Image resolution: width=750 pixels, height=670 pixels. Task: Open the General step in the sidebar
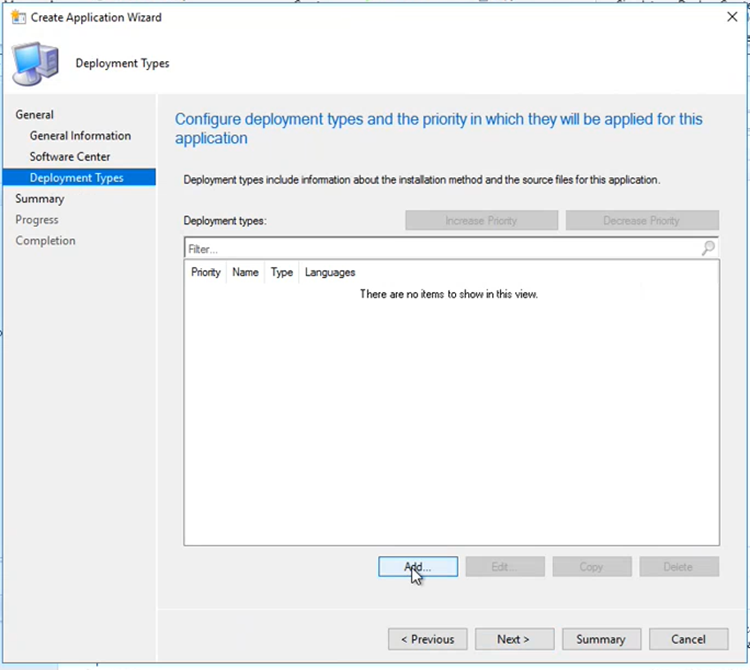pos(34,115)
